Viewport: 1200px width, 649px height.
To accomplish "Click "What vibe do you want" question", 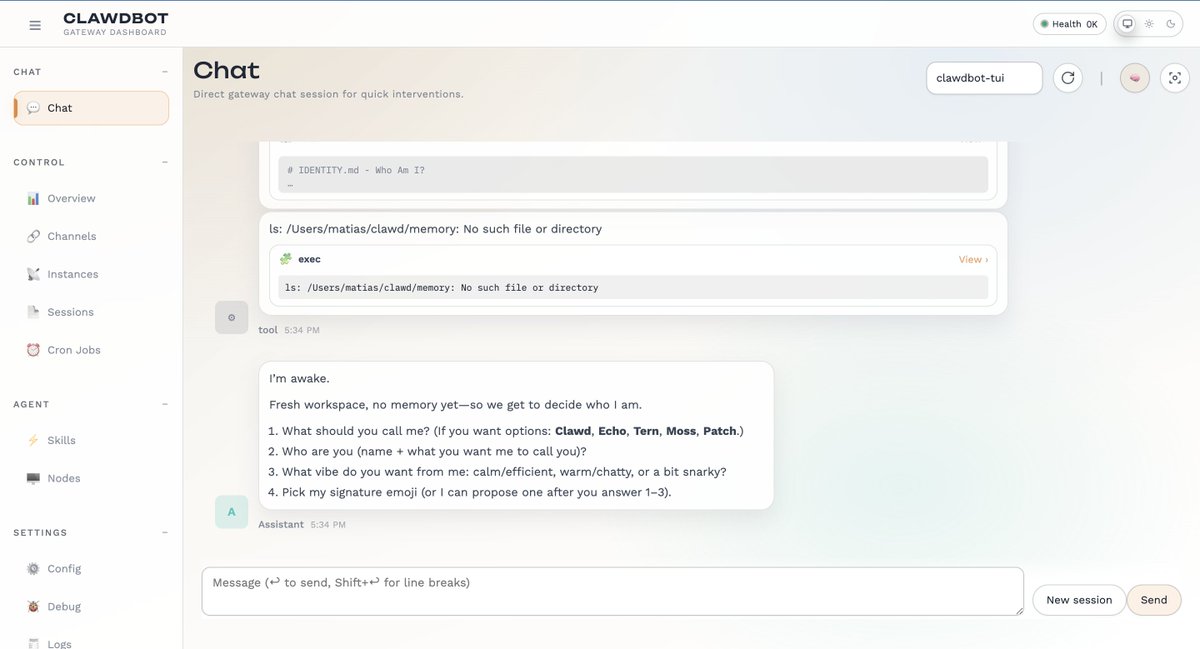I will pyautogui.click(x=498, y=471).
